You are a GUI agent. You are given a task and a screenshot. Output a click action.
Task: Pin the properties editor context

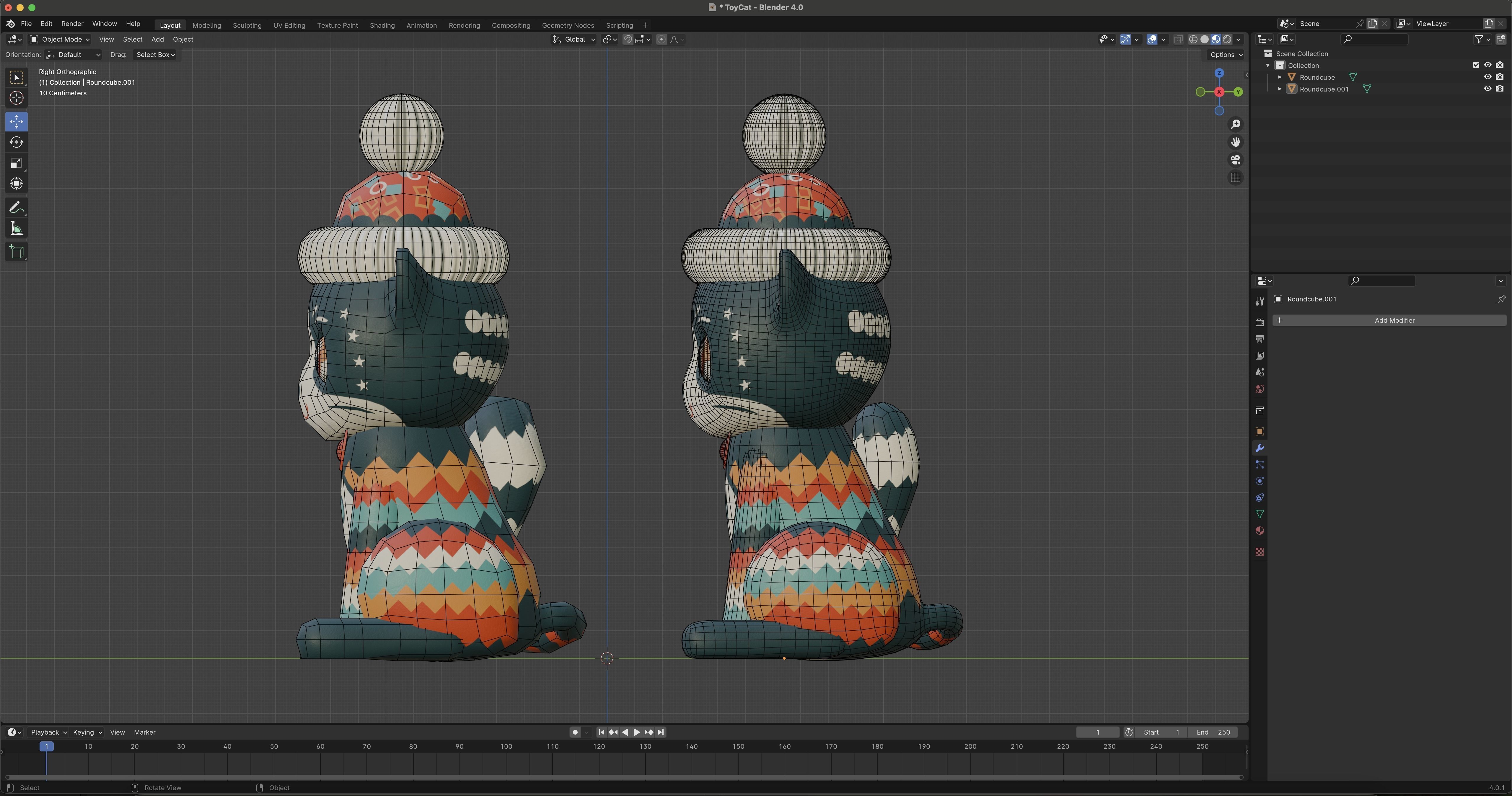pyautogui.click(x=1501, y=299)
